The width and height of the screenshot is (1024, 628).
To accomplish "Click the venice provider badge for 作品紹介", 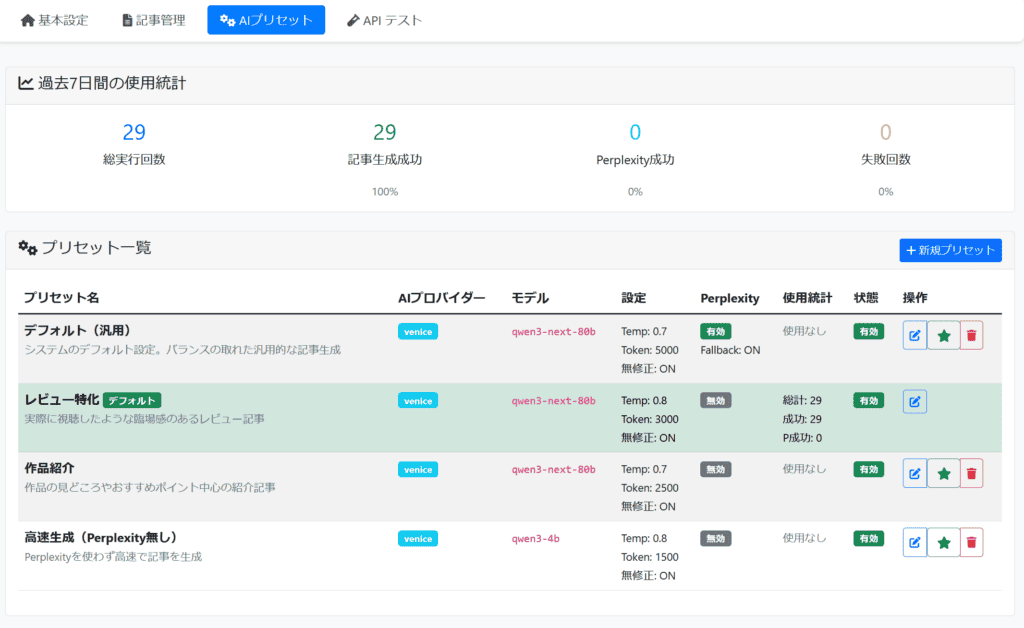I will pyautogui.click(x=418, y=469).
